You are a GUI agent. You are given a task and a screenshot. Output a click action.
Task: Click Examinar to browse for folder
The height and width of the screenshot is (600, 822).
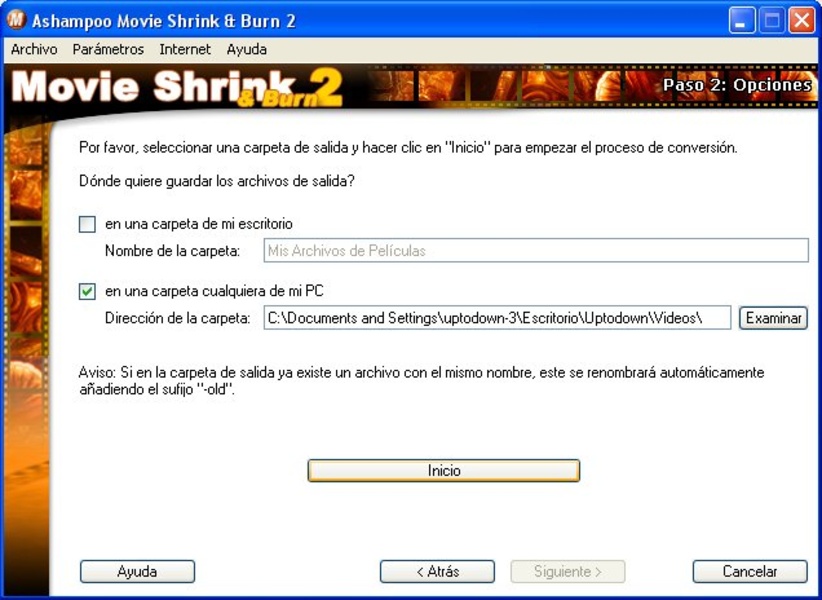point(773,318)
